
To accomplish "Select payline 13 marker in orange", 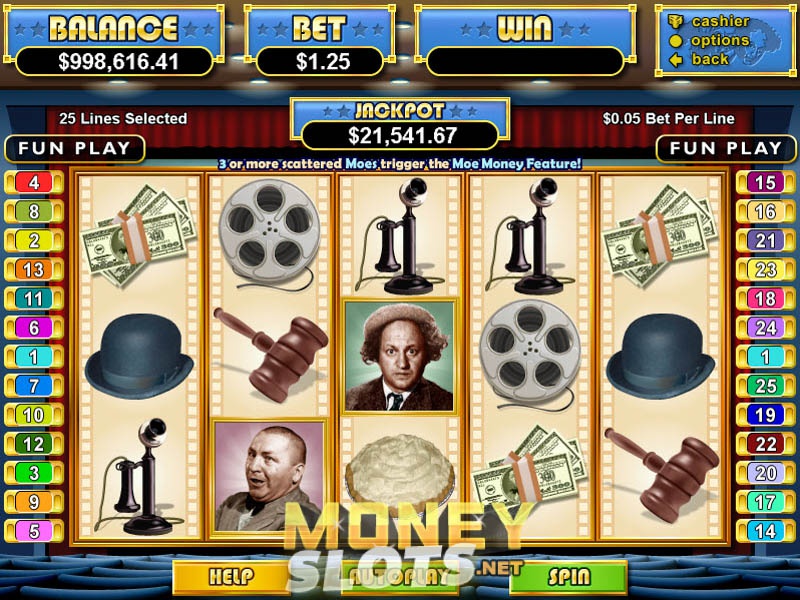I will click(34, 269).
